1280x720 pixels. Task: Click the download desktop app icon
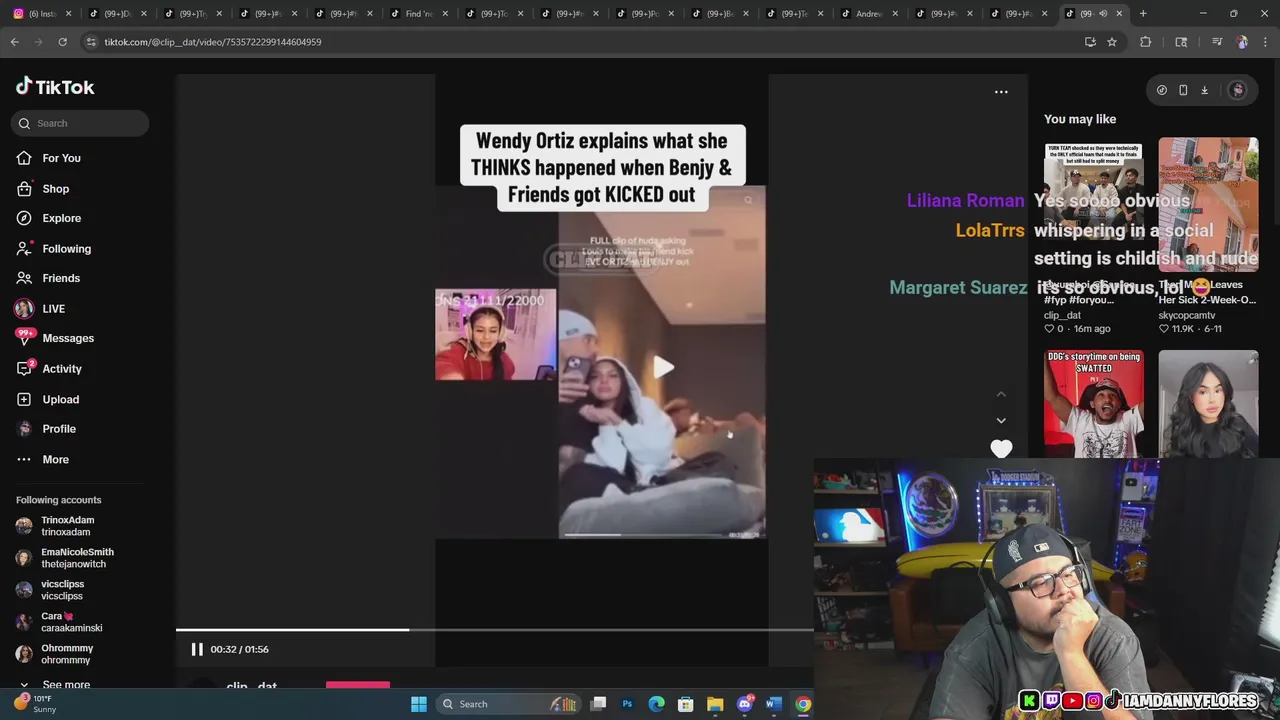click(x=1204, y=90)
